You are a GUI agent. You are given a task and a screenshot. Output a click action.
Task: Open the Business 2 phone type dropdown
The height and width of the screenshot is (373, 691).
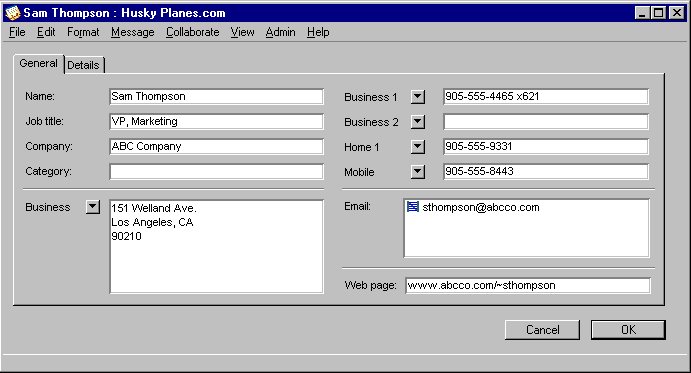point(418,122)
